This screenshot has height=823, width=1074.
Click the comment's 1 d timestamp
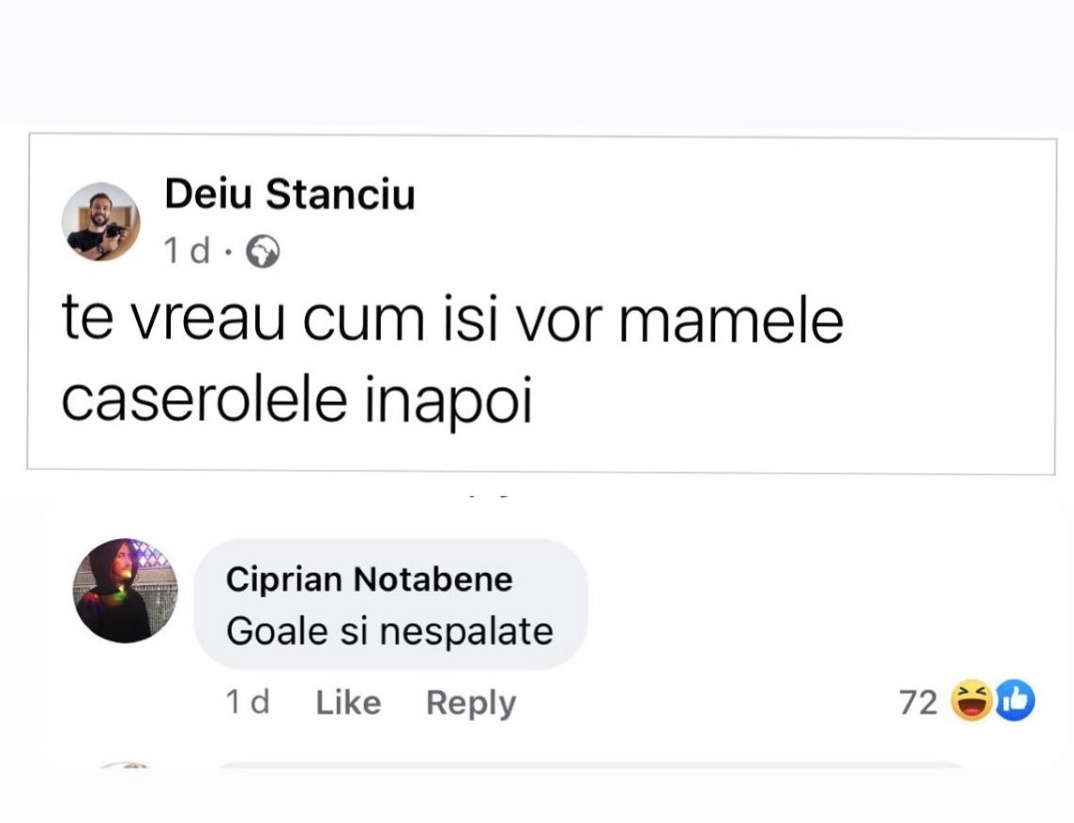coord(247,703)
